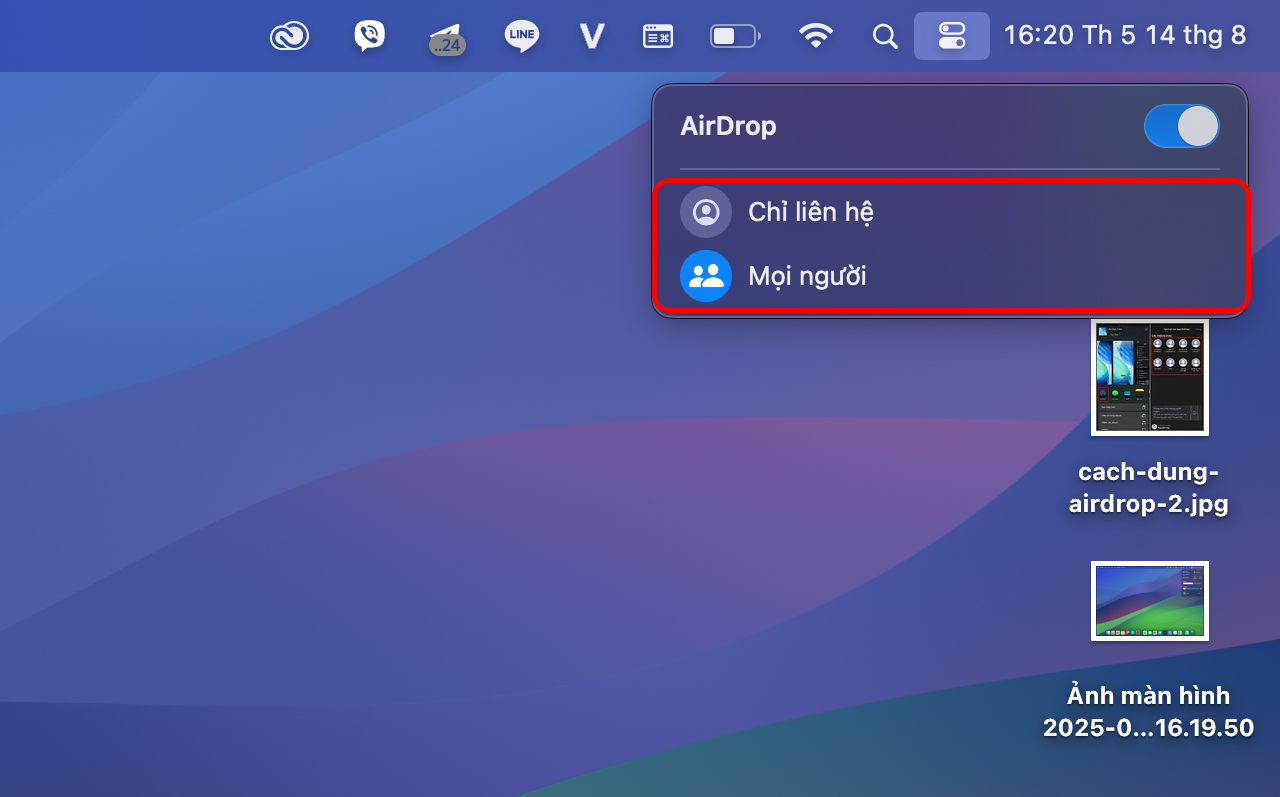The image size is (1280, 797).
Task: Turn off the AirDrop switch
Action: click(1182, 126)
